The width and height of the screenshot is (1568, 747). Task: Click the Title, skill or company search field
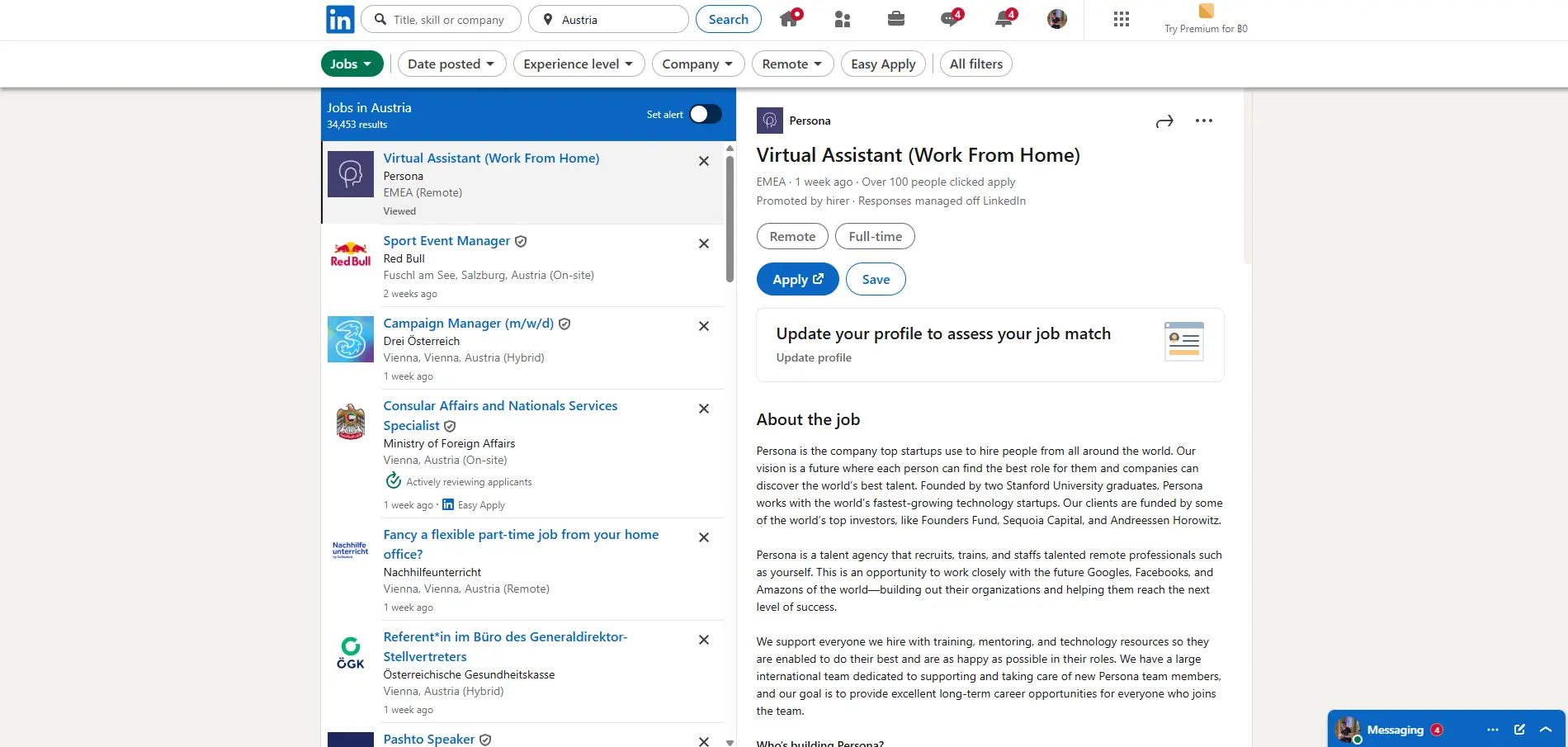[442, 19]
